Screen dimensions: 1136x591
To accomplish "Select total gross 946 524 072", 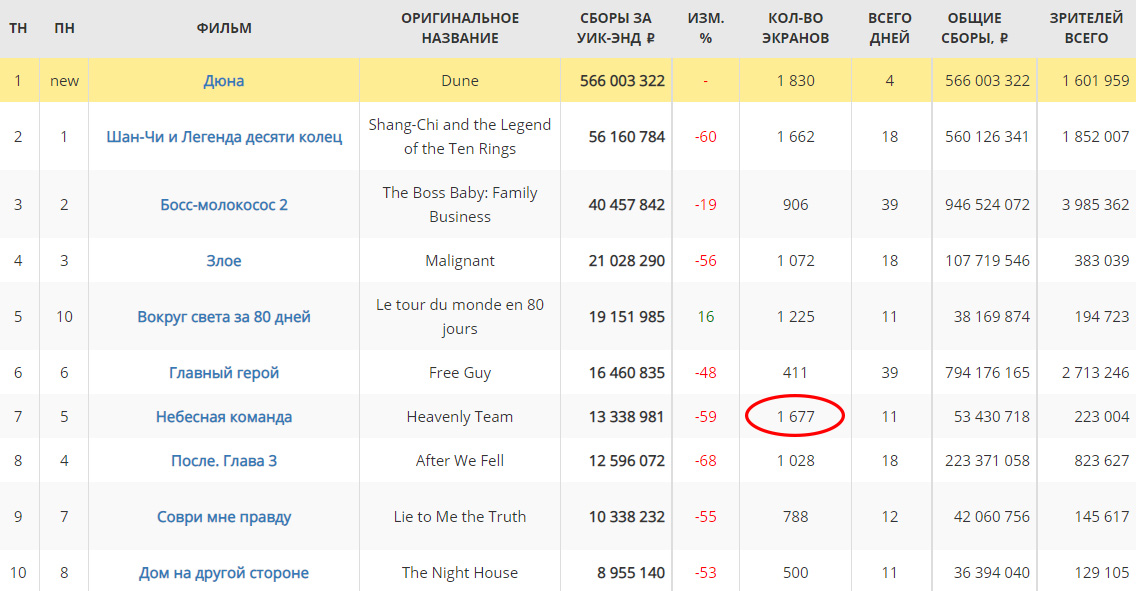I will point(987,204).
